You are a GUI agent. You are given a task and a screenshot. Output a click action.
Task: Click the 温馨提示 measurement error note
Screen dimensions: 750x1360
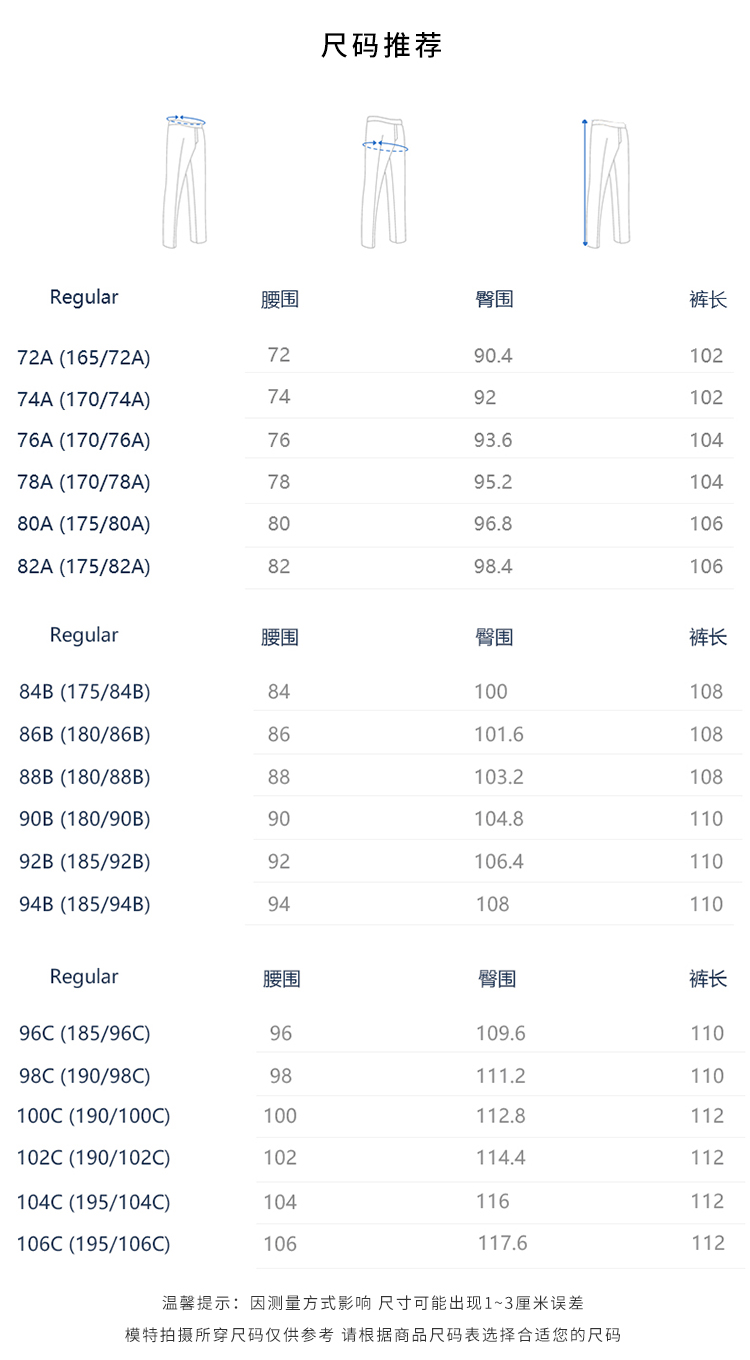point(373,1303)
